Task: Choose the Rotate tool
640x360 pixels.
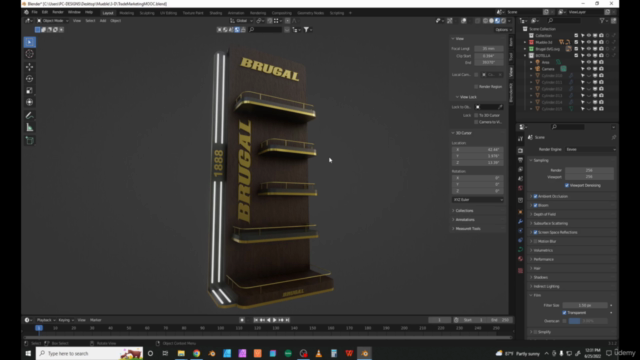Action: (29, 79)
